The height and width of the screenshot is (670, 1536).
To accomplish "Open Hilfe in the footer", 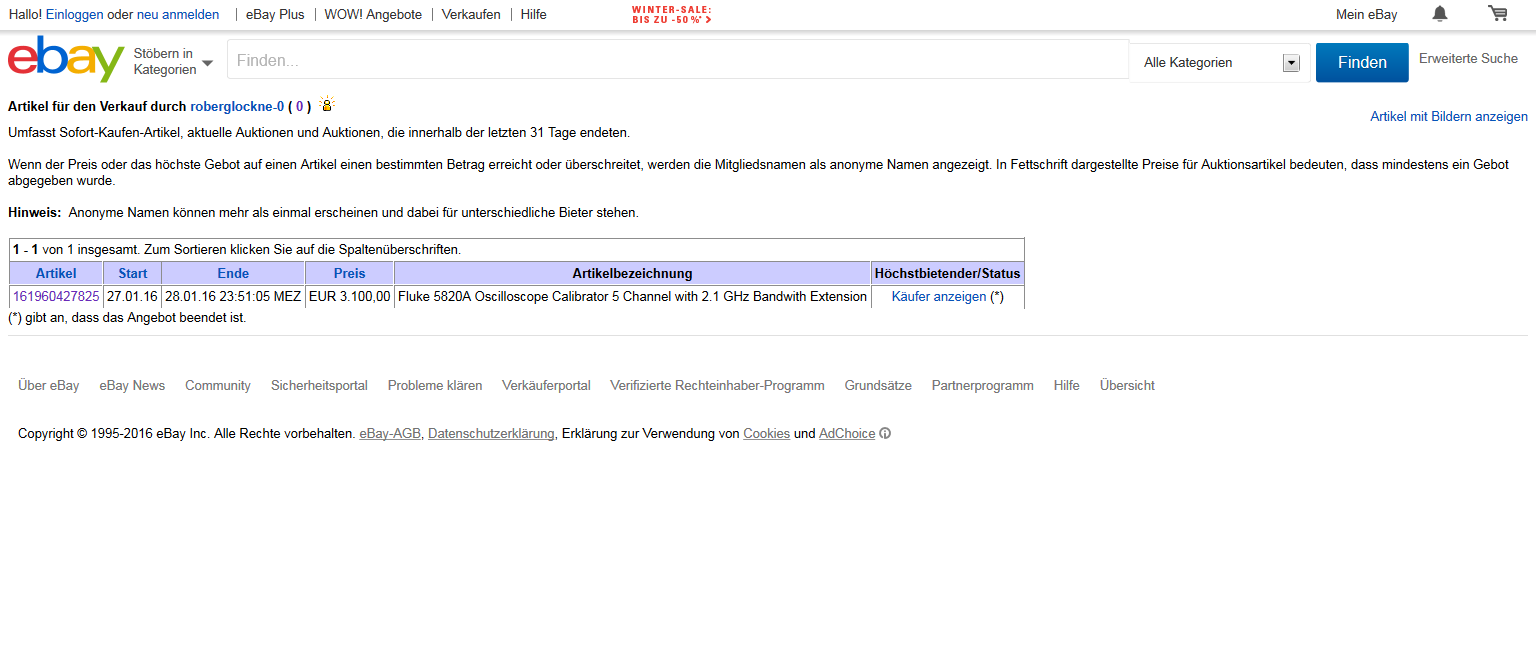I will [x=1067, y=385].
